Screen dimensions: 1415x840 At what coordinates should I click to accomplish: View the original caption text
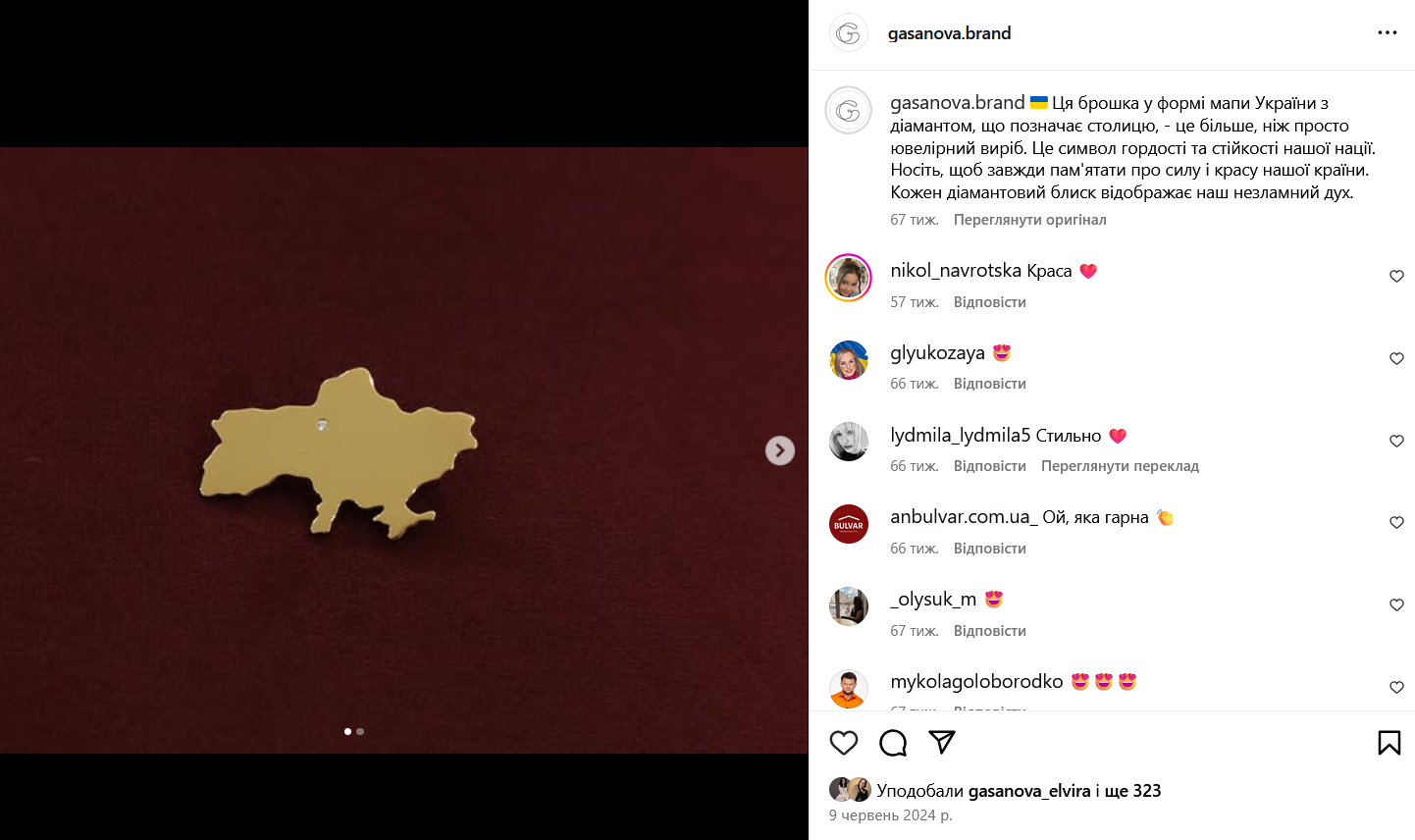coord(1029,220)
